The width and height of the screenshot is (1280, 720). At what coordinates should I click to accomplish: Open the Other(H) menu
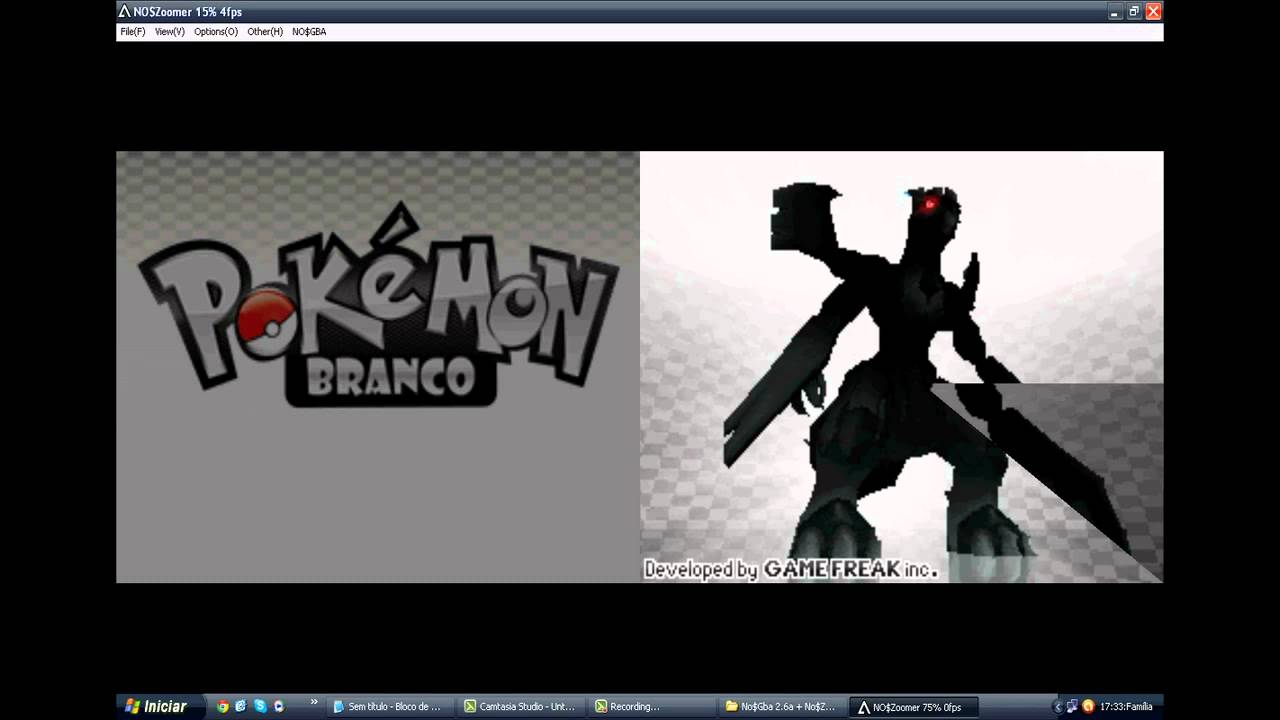265,32
